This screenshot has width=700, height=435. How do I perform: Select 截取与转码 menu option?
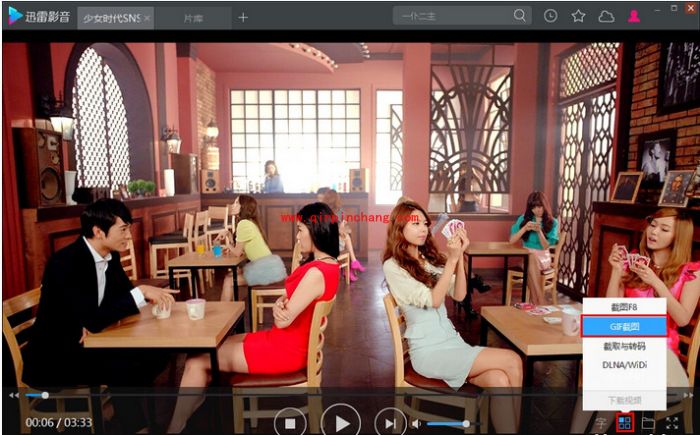[x=624, y=346]
